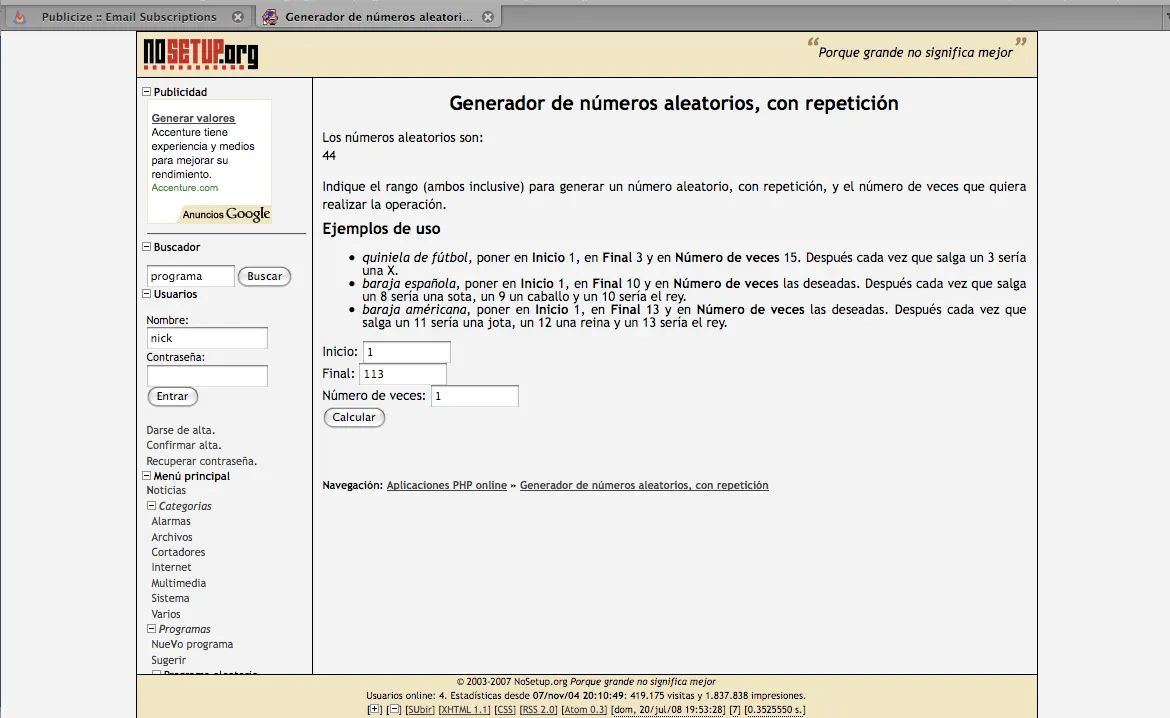Screen dimensions: 1170x718
Task: Open the Generar valores ad link
Action: (193, 118)
